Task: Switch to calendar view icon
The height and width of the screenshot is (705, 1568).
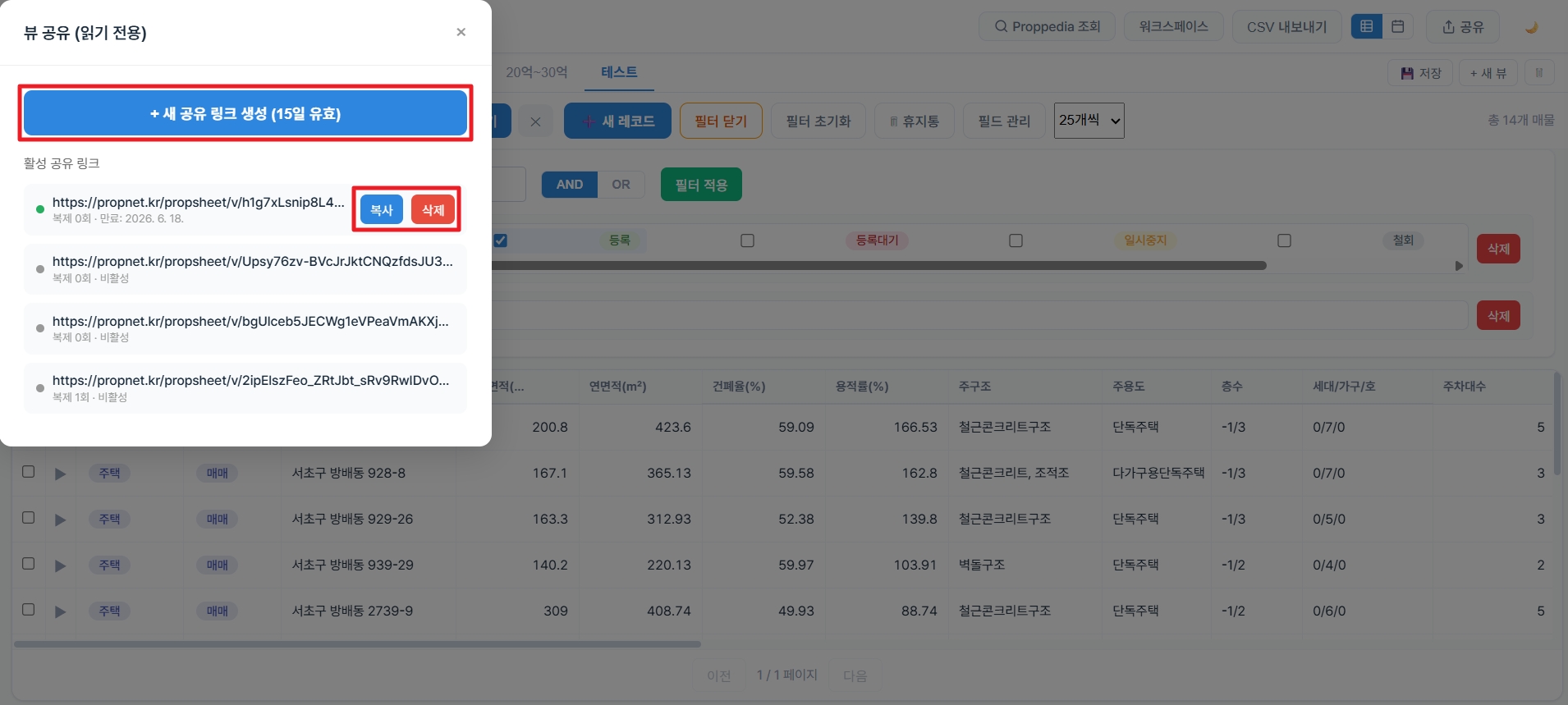Action: click(1397, 26)
